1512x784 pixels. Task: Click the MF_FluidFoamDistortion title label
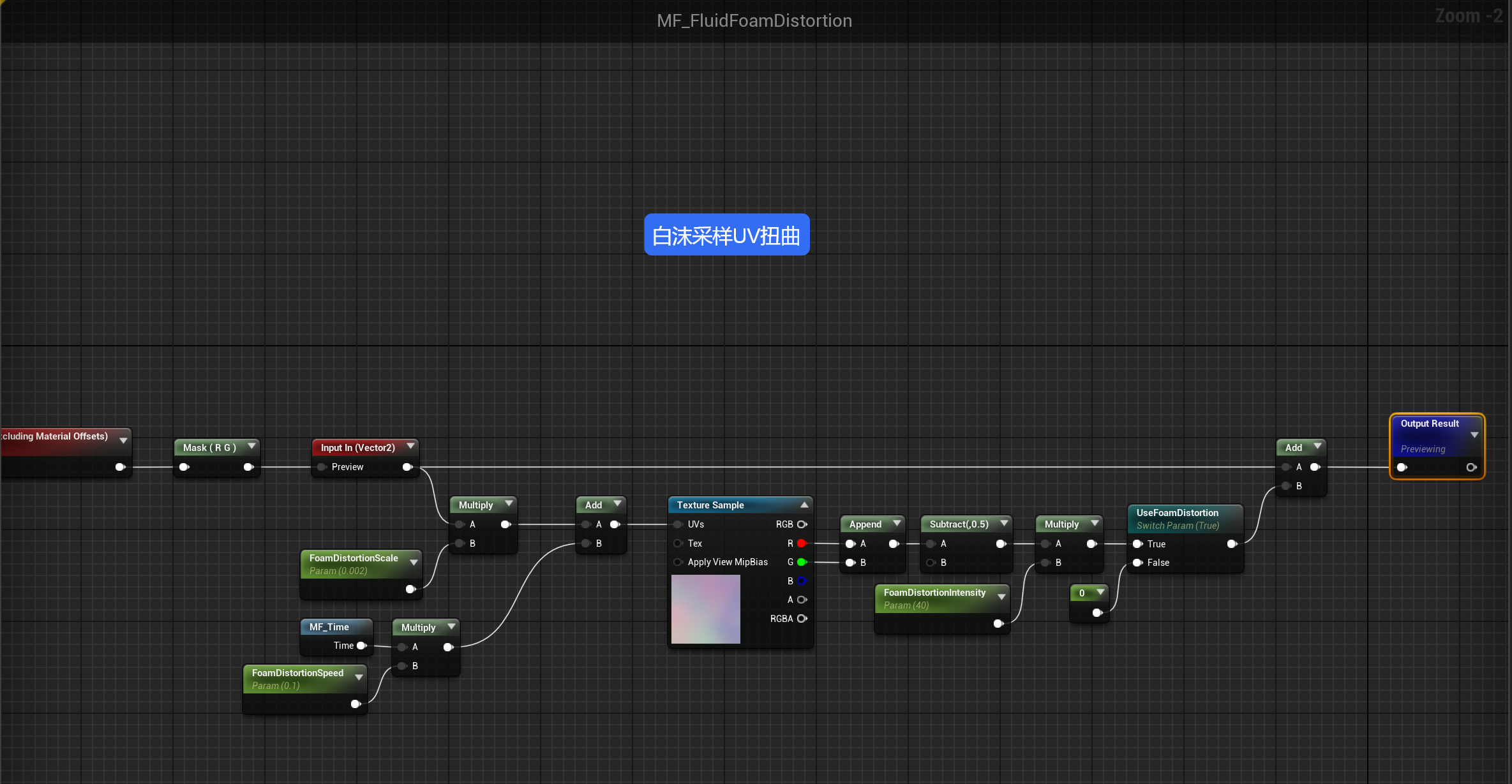(x=754, y=21)
